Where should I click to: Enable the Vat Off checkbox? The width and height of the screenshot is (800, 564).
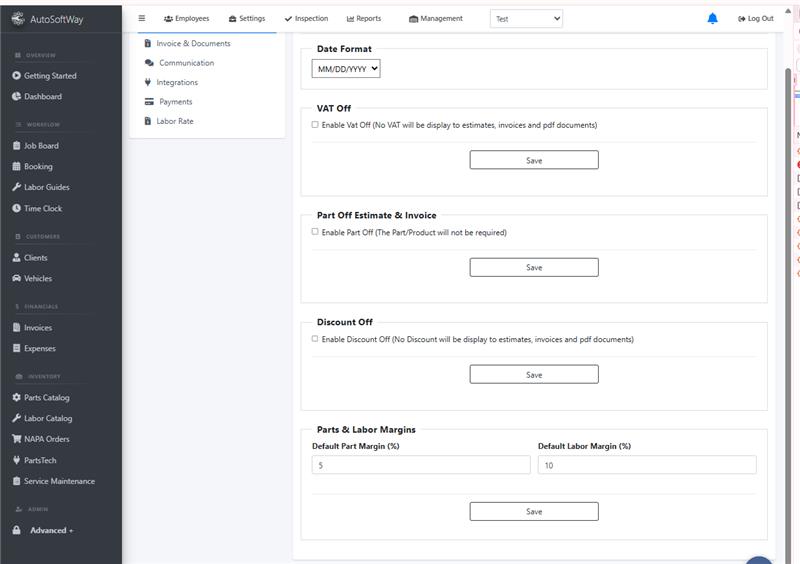[x=315, y=125]
